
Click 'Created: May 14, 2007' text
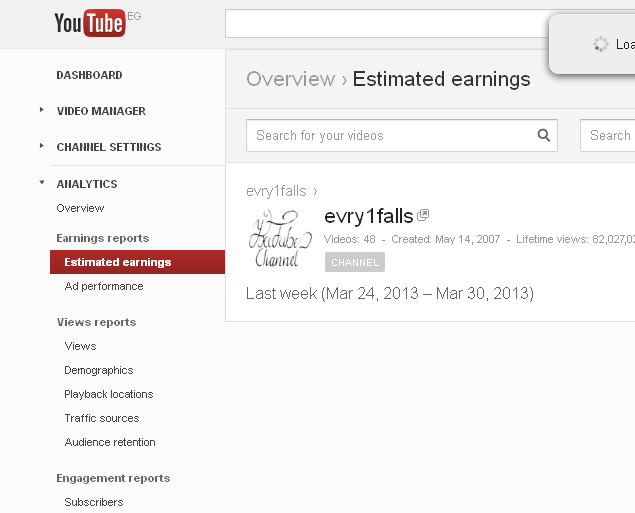[445, 239]
